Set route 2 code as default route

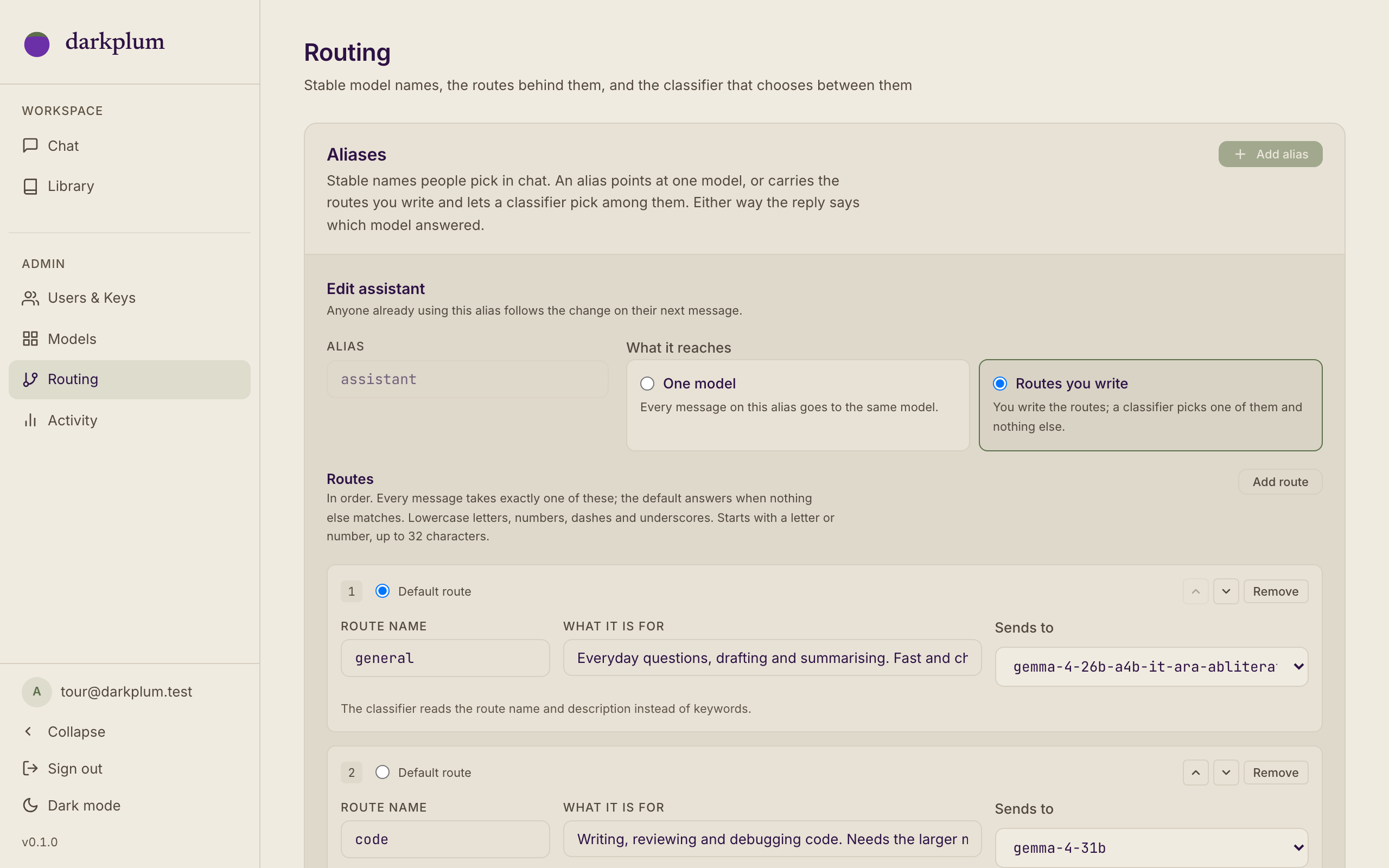coord(383,772)
